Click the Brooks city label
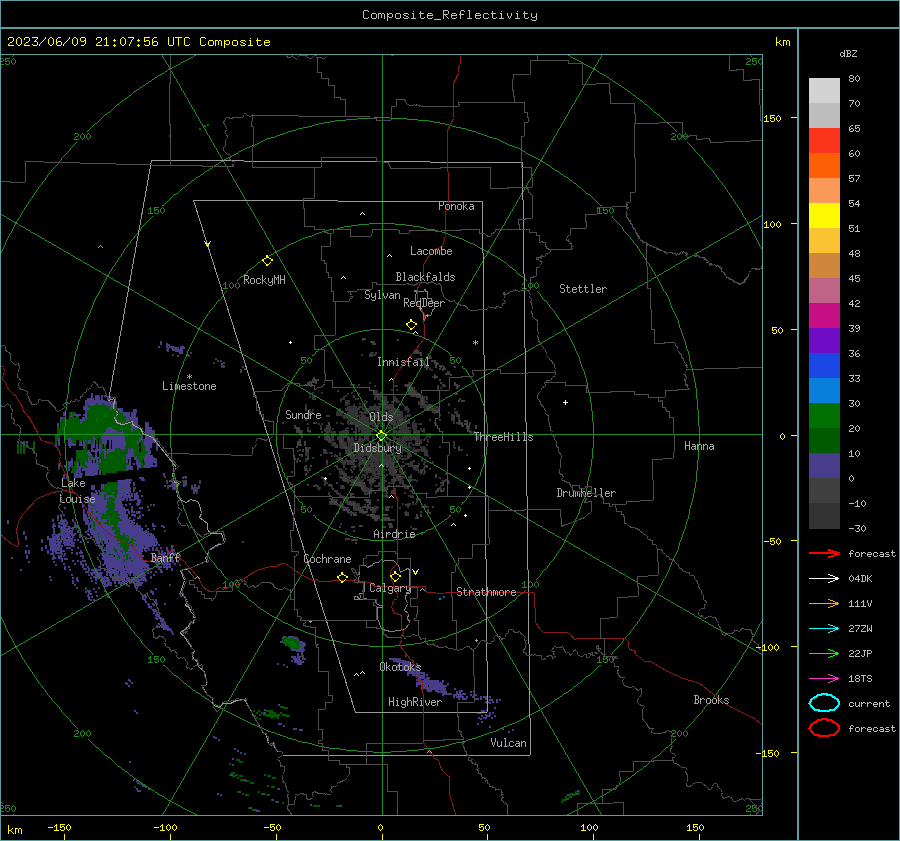 pos(711,700)
